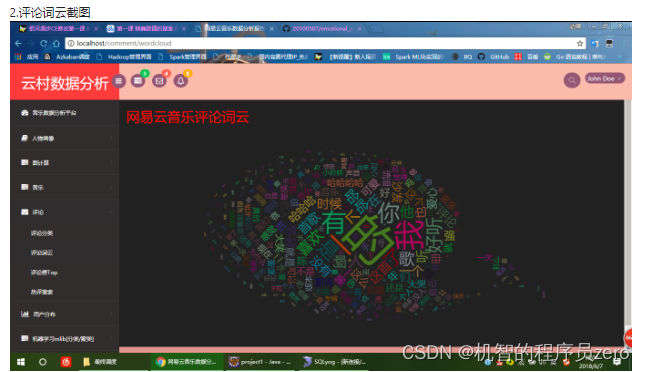The height and width of the screenshot is (372, 645).
Task: Open the list notifications icon with green badge
Action: [x=138, y=81]
